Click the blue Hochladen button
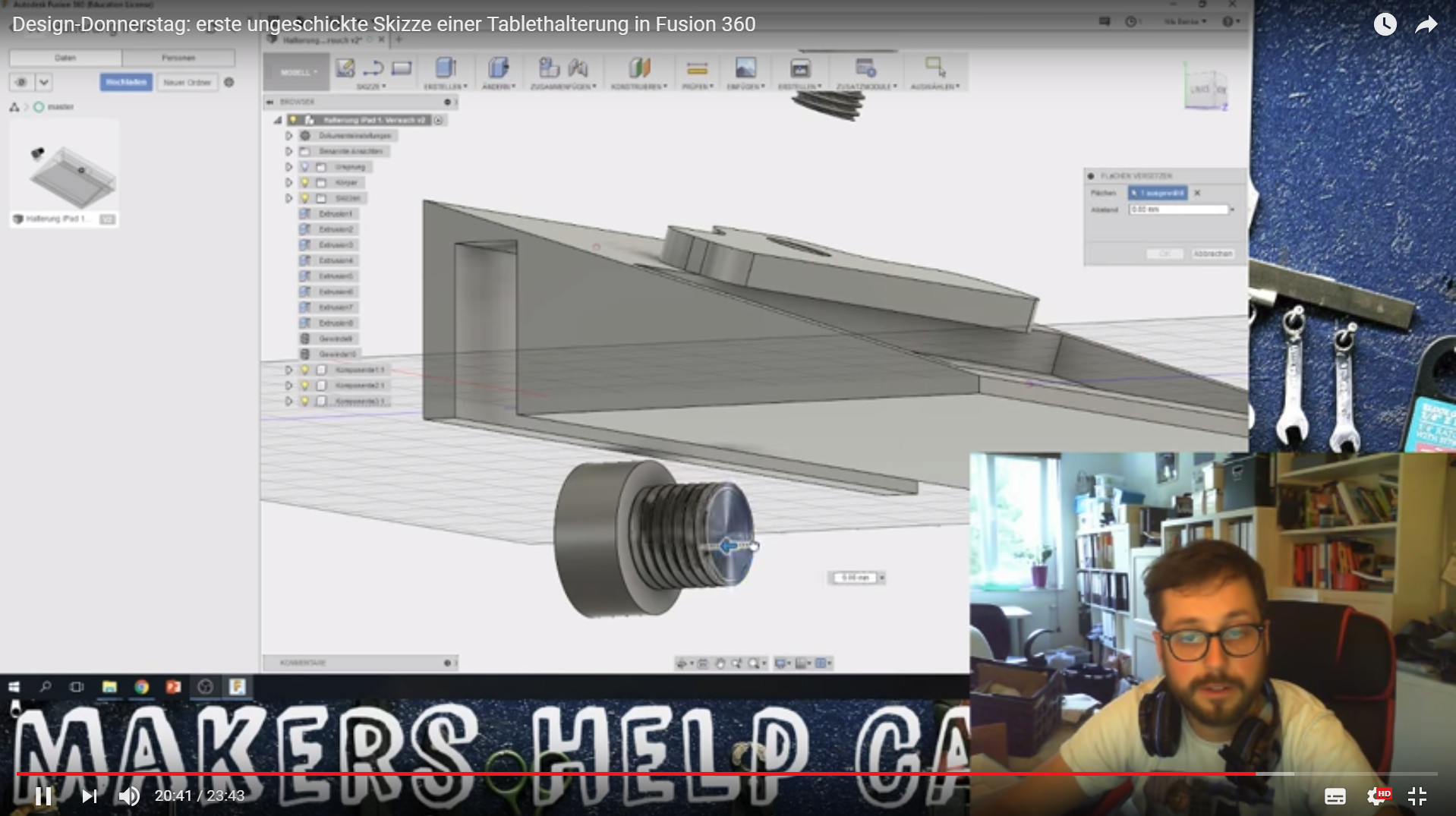The image size is (1456, 816). [x=126, y=82]
